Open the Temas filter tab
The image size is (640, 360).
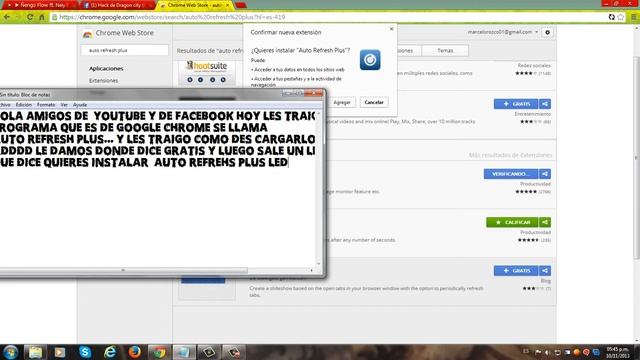click(445, 51)
